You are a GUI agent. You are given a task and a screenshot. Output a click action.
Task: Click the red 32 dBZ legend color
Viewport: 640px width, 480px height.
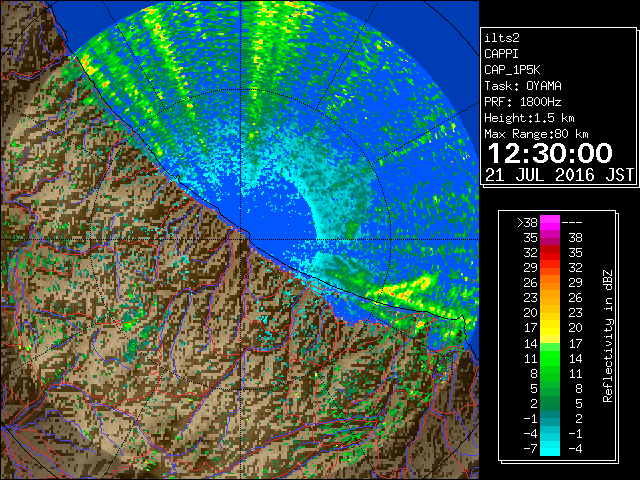click(x=550, y=253)
